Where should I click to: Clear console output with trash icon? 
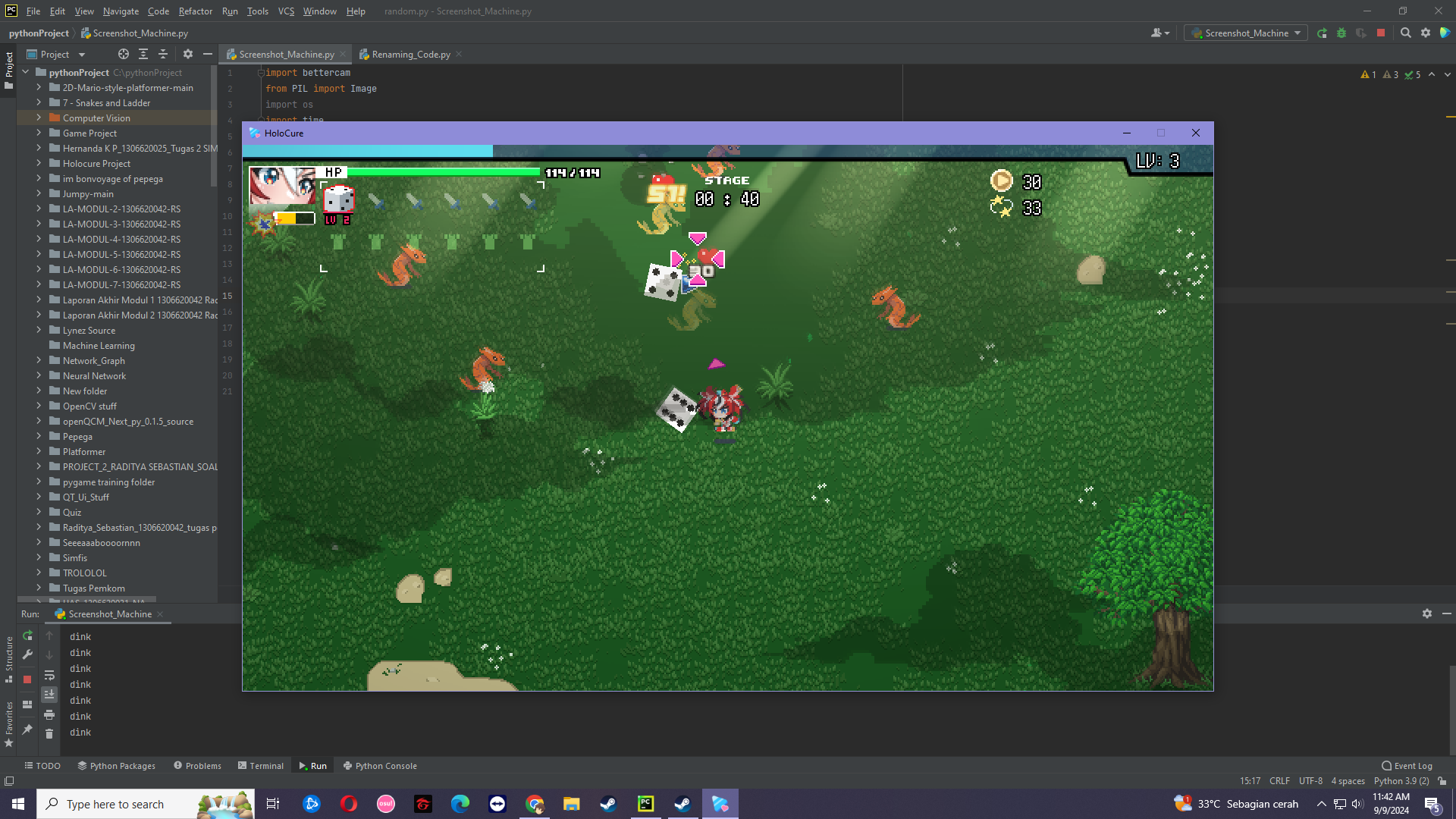[x=49, y=733]
